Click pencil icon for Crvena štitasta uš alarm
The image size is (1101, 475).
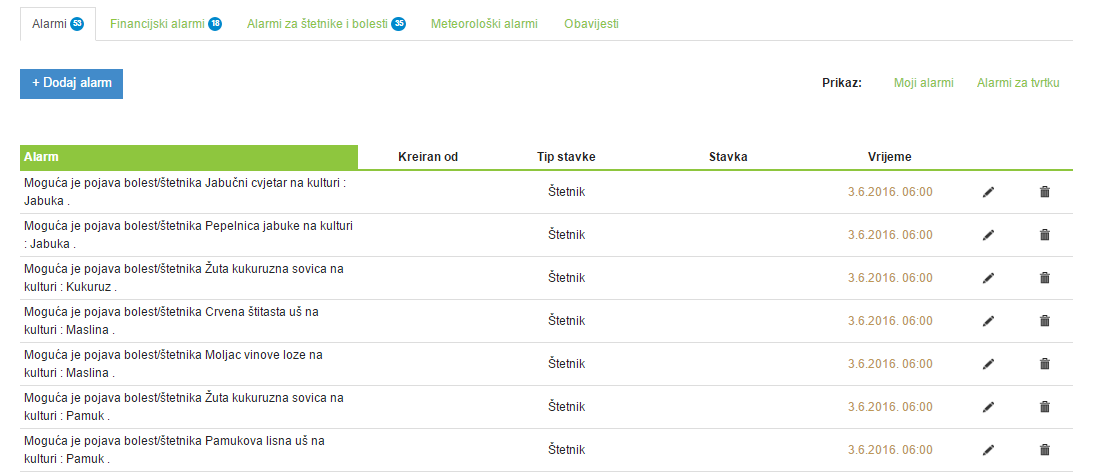989,321
